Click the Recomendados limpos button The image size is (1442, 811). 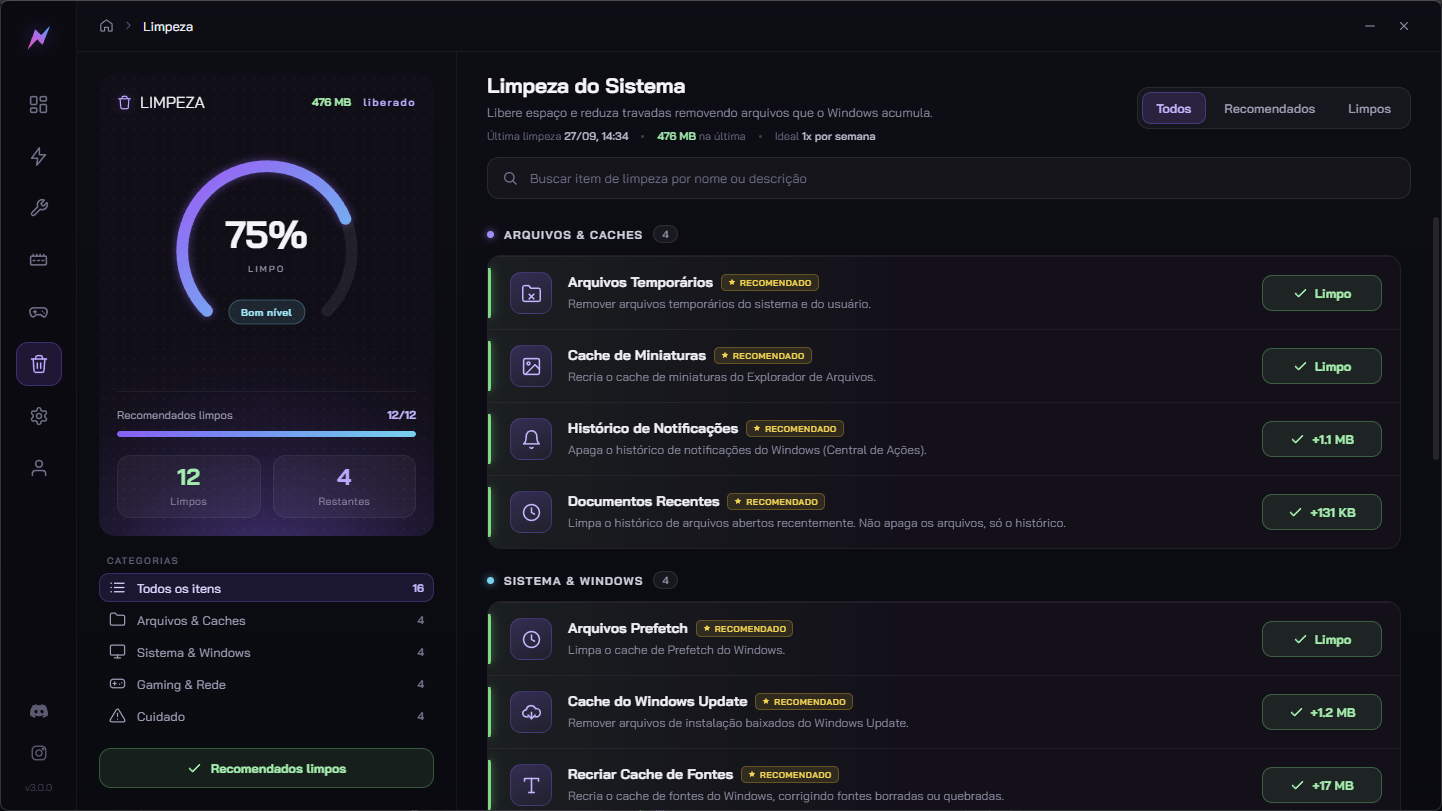pos(266,768)
